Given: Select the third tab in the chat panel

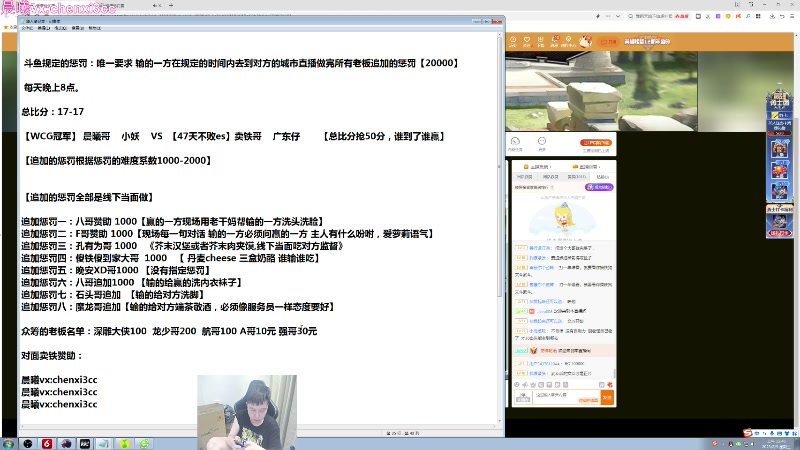Looking at the screenshot, I should [577, 177].
